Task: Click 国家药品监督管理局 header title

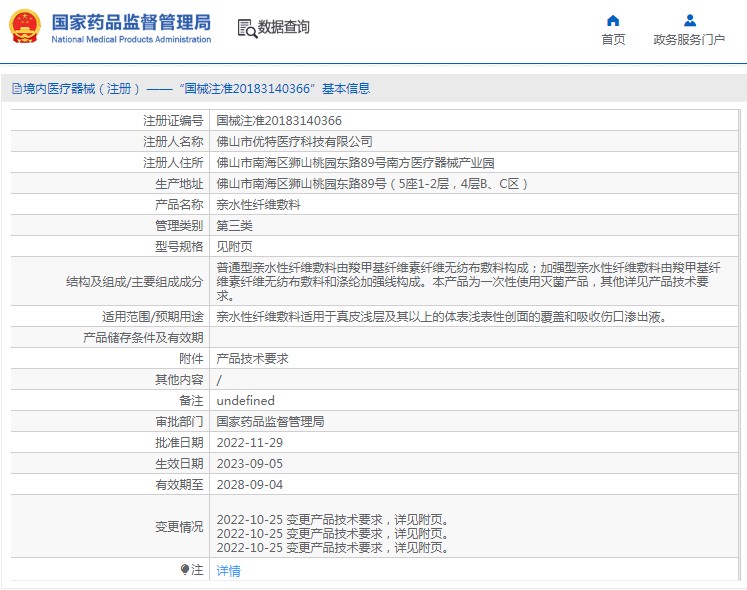Action: click(131, 22)
